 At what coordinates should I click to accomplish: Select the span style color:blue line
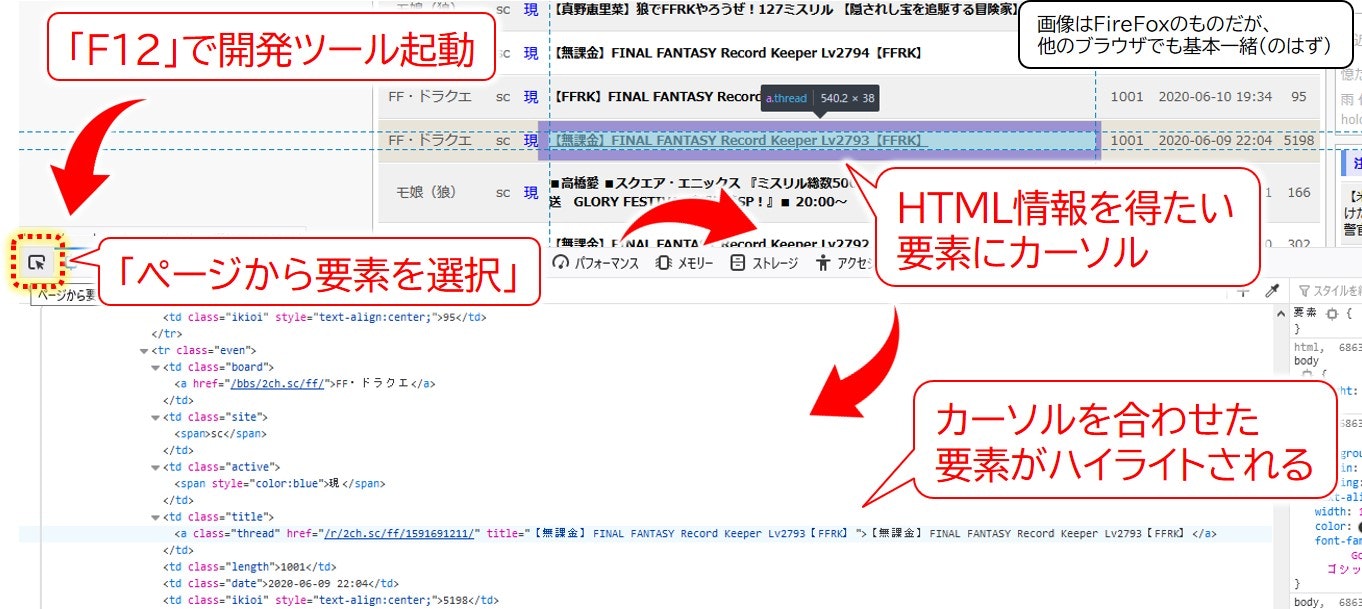(280, 484)
